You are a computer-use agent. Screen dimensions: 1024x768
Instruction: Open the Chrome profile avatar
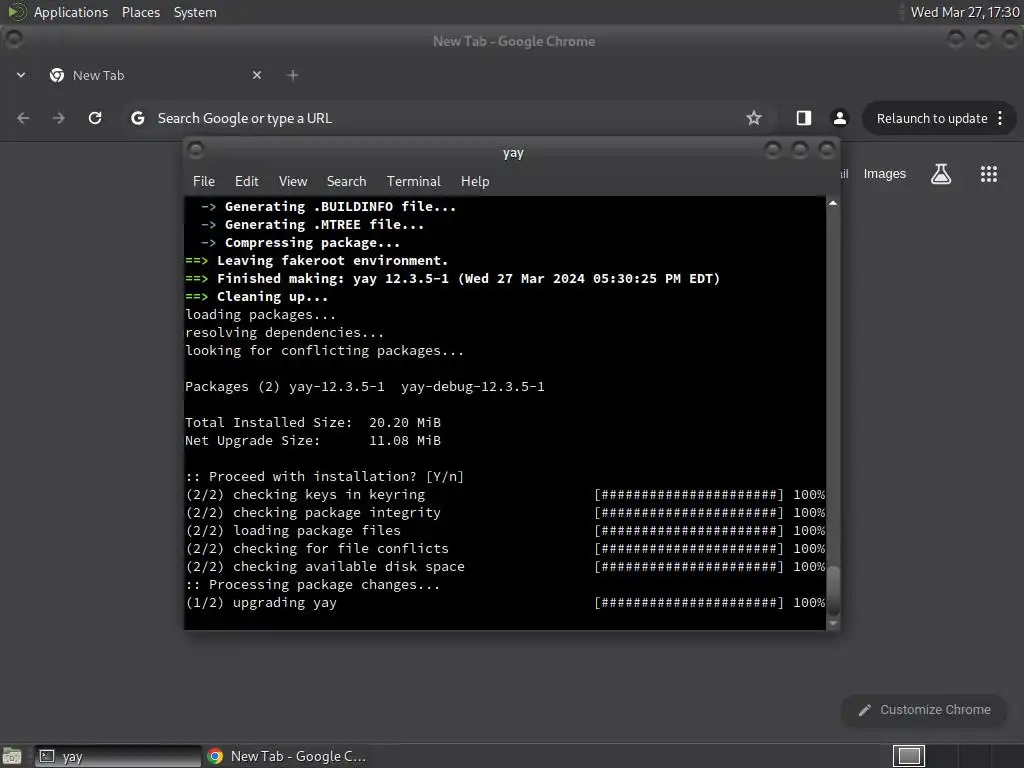click(840, 118)
